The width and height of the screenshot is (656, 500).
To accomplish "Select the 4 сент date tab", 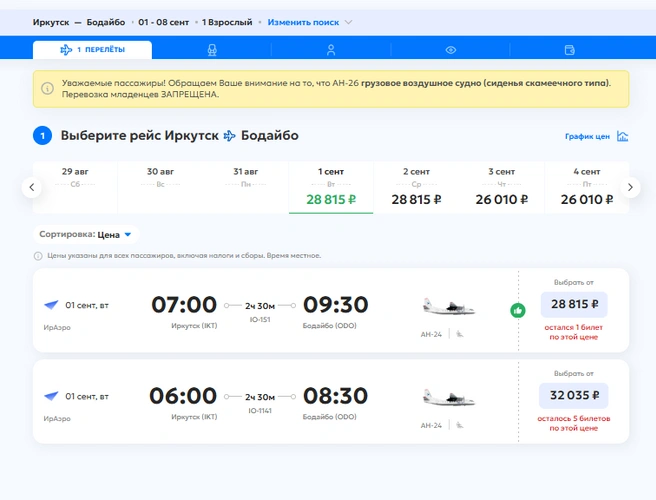I will (587, 187).
